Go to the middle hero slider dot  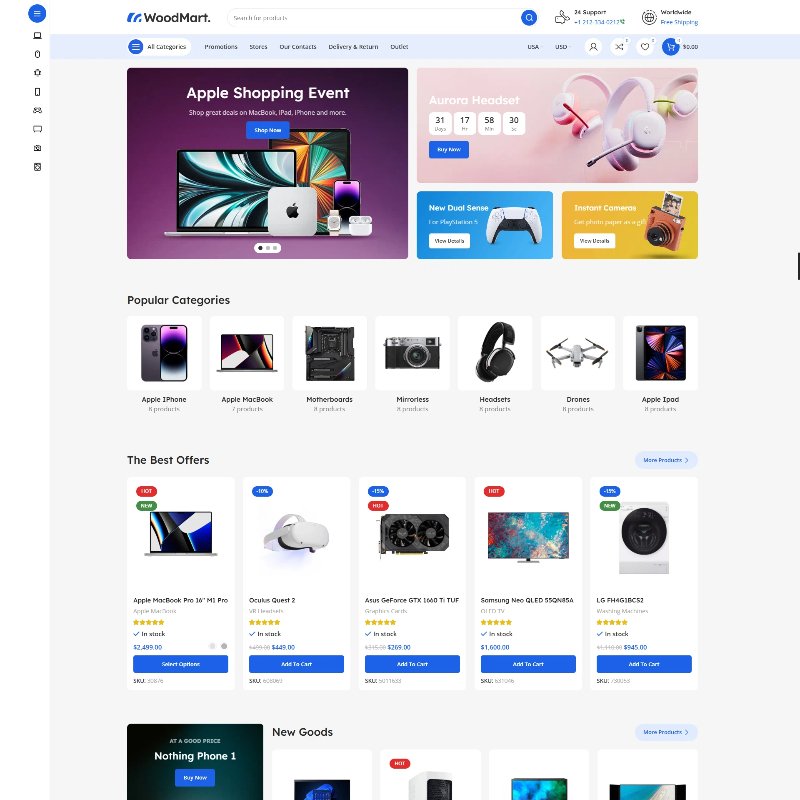coord(268,247)
